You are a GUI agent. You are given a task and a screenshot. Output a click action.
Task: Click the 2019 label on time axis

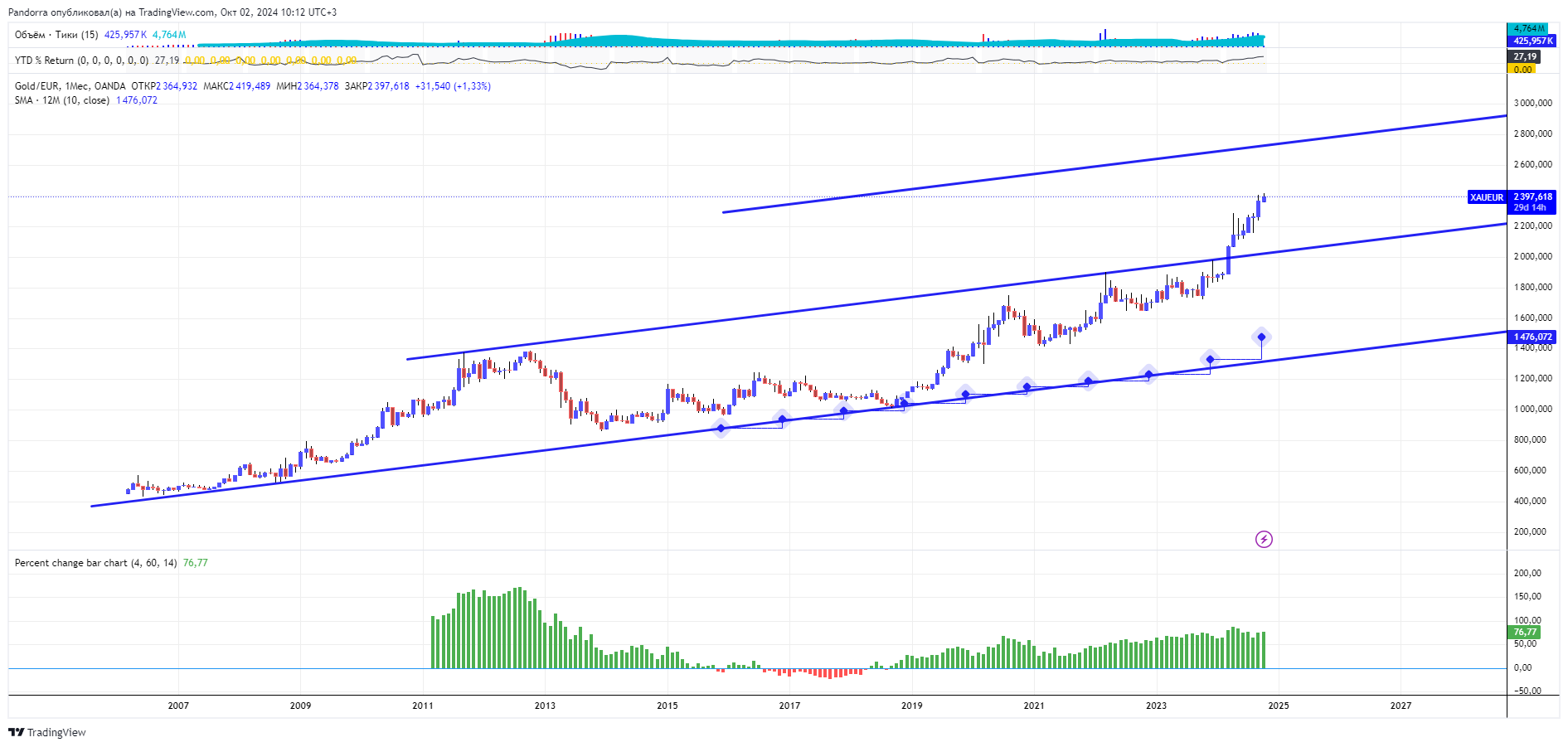pyautogui.click(x=912, y=706)
